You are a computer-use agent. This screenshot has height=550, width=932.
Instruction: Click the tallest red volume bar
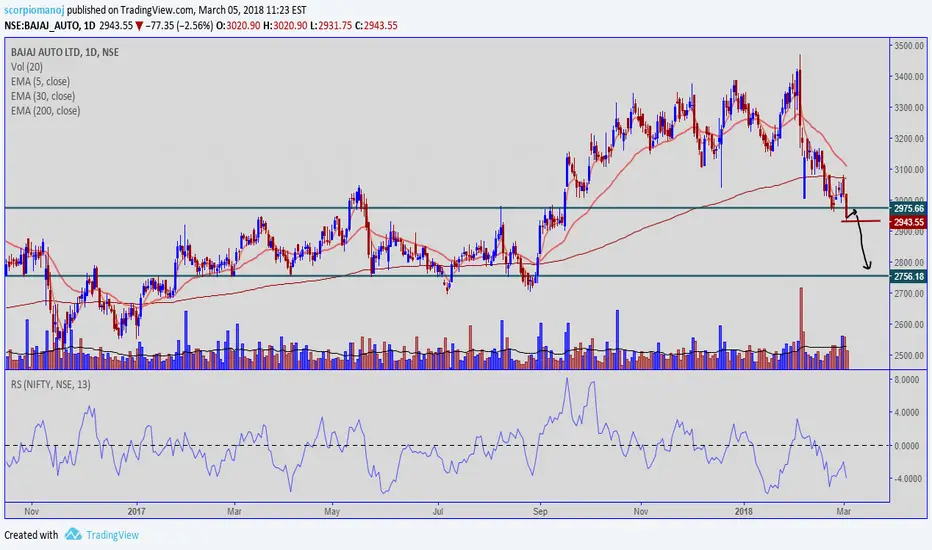[801, 328]
